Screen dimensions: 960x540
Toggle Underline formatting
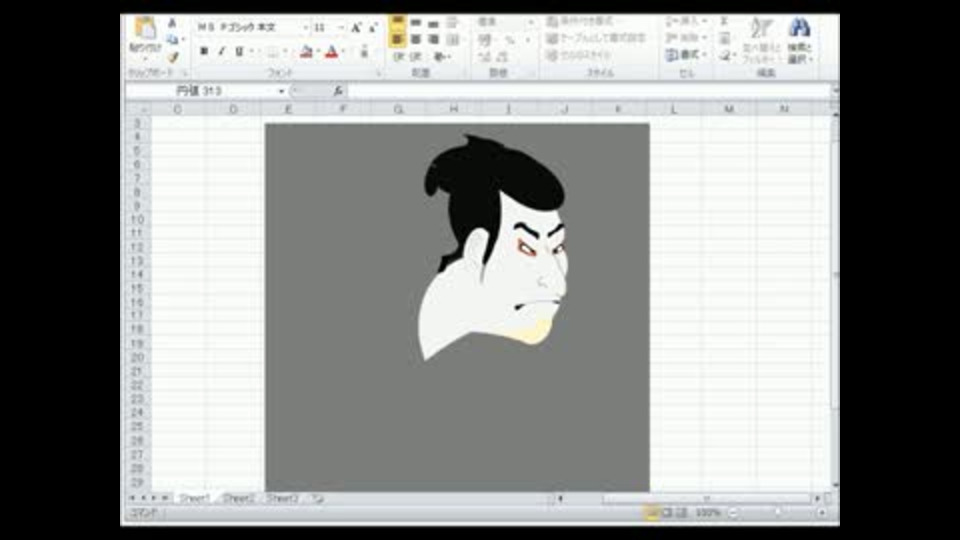(239, 51)
